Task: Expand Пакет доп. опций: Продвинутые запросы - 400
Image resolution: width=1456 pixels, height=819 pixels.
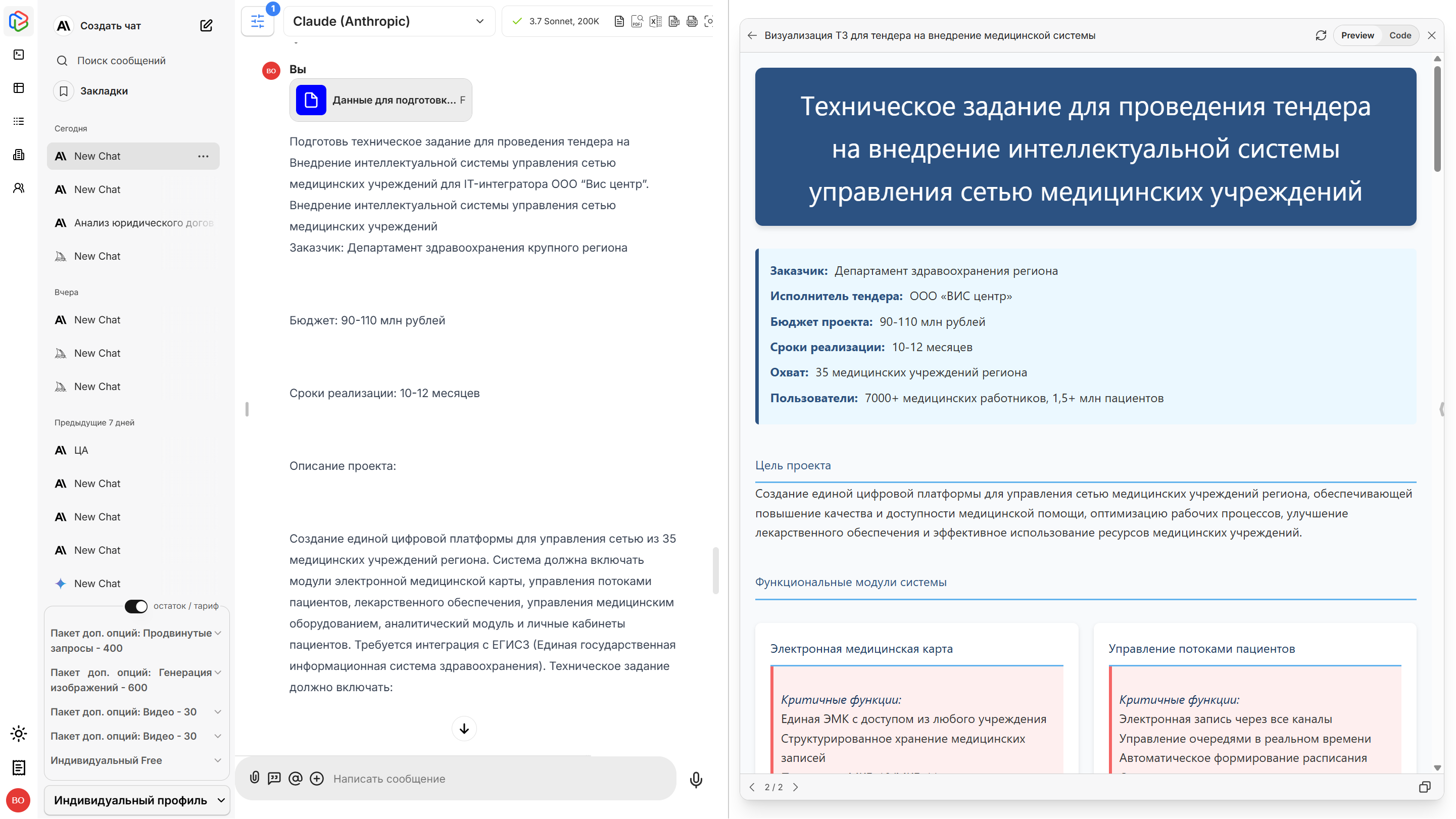Action: click(x=136, y=640)
